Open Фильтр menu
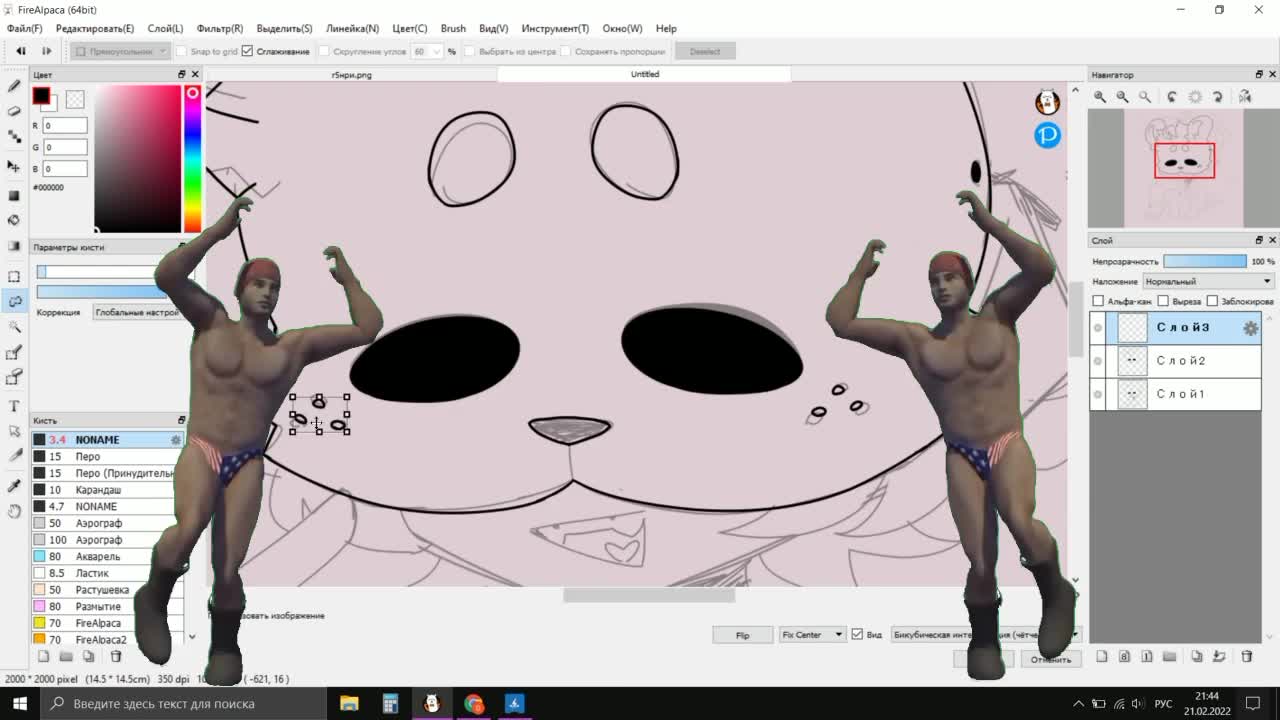 (x=220, y=28)
